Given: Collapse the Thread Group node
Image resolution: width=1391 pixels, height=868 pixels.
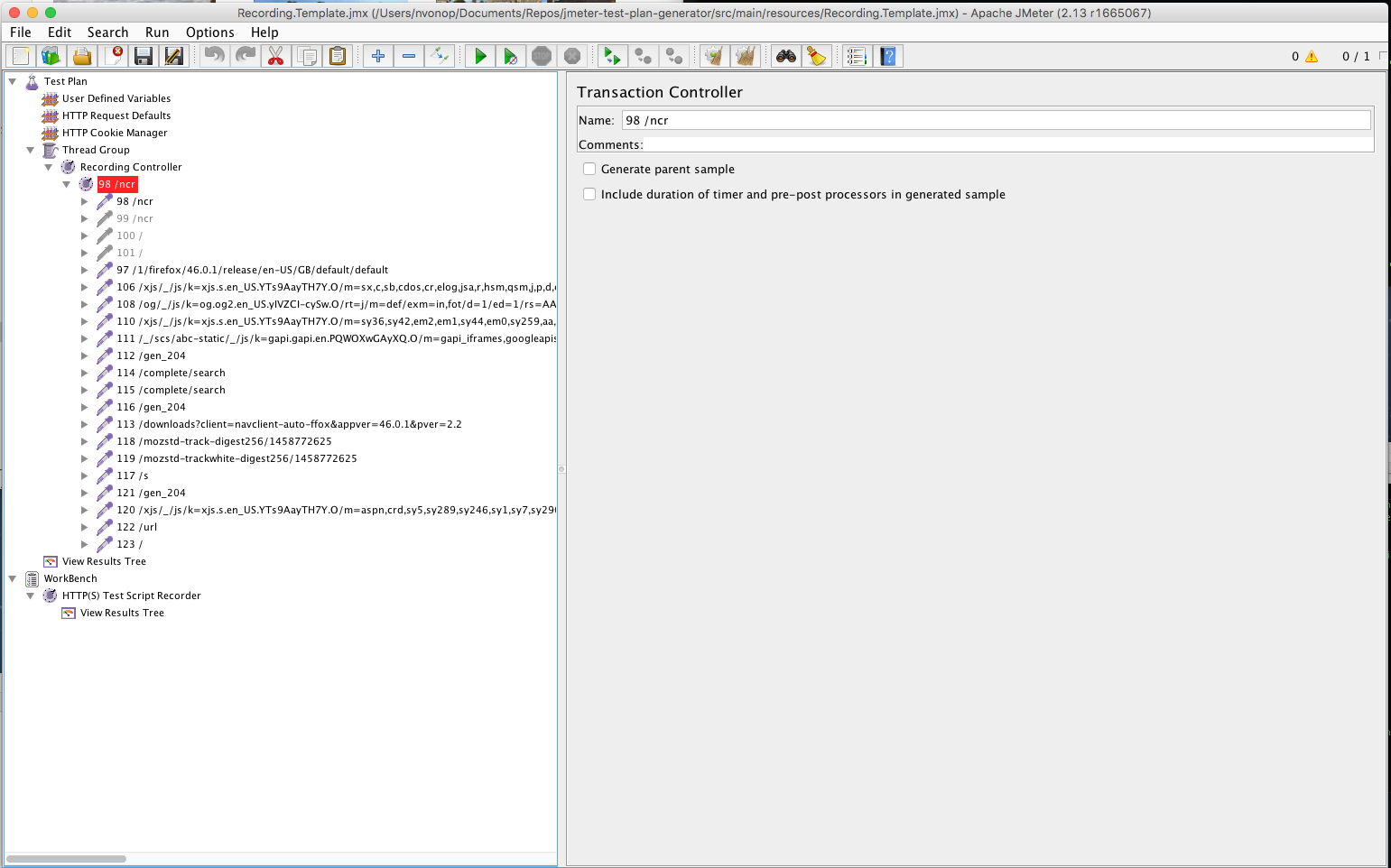Looking at the screenshot, I should (31, 150).
